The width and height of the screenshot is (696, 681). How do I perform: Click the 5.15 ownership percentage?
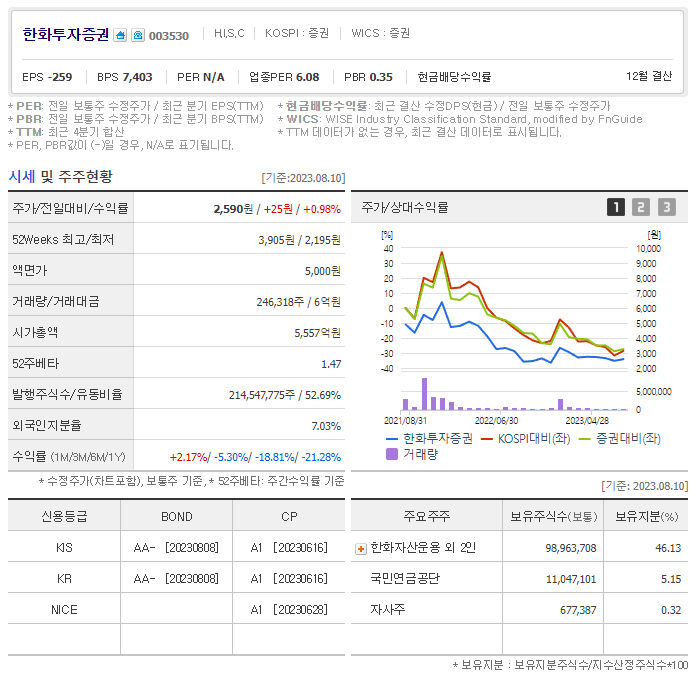(x=671, y=579)
